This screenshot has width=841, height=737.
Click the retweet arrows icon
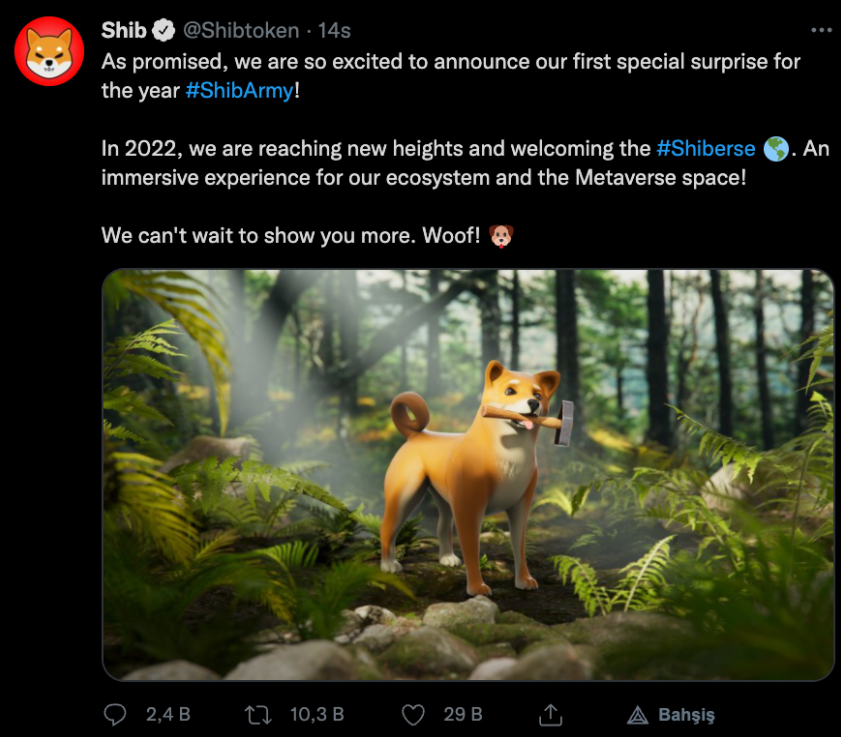click(x=258, y=714)
